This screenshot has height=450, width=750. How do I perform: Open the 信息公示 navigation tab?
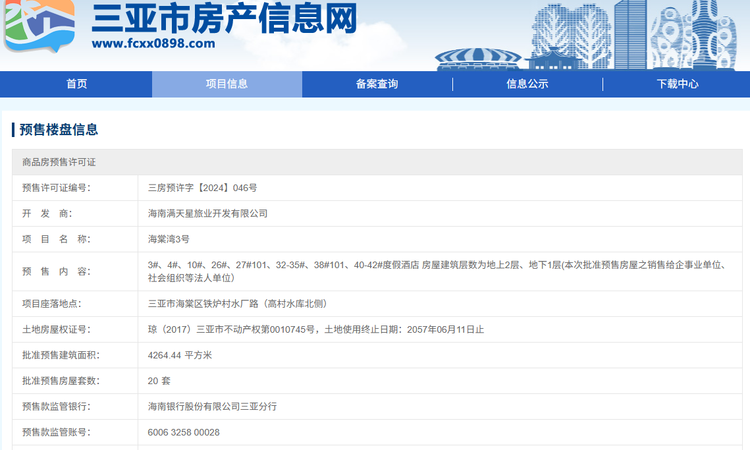point(527,84)
